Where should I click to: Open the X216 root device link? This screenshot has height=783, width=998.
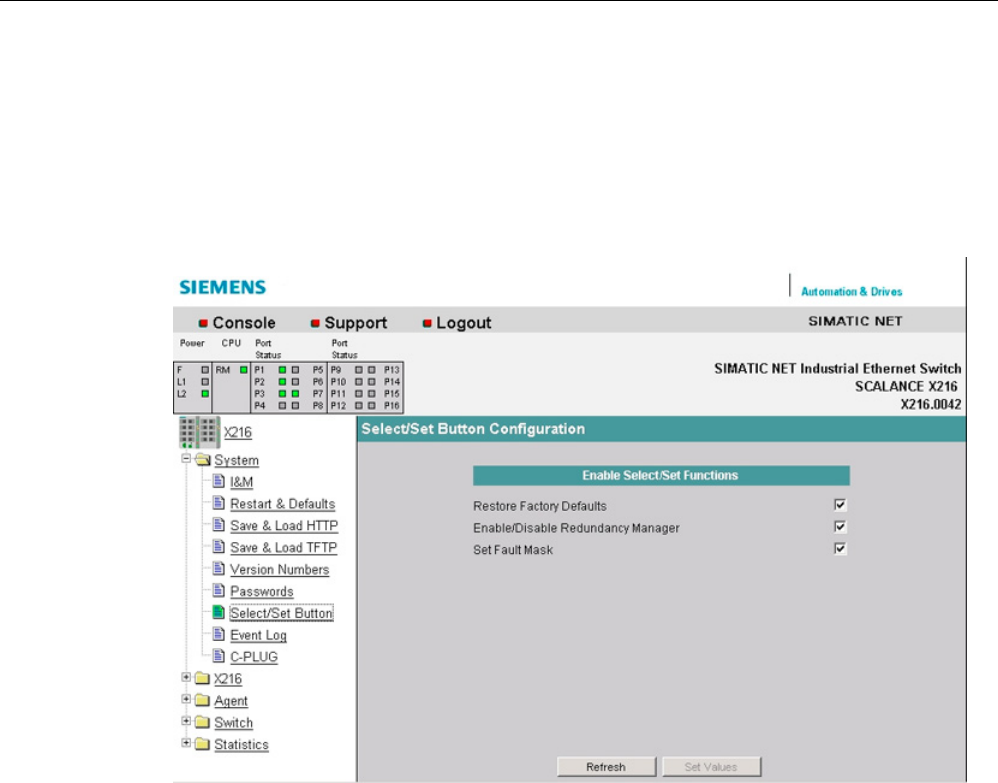tap(237, 432)
